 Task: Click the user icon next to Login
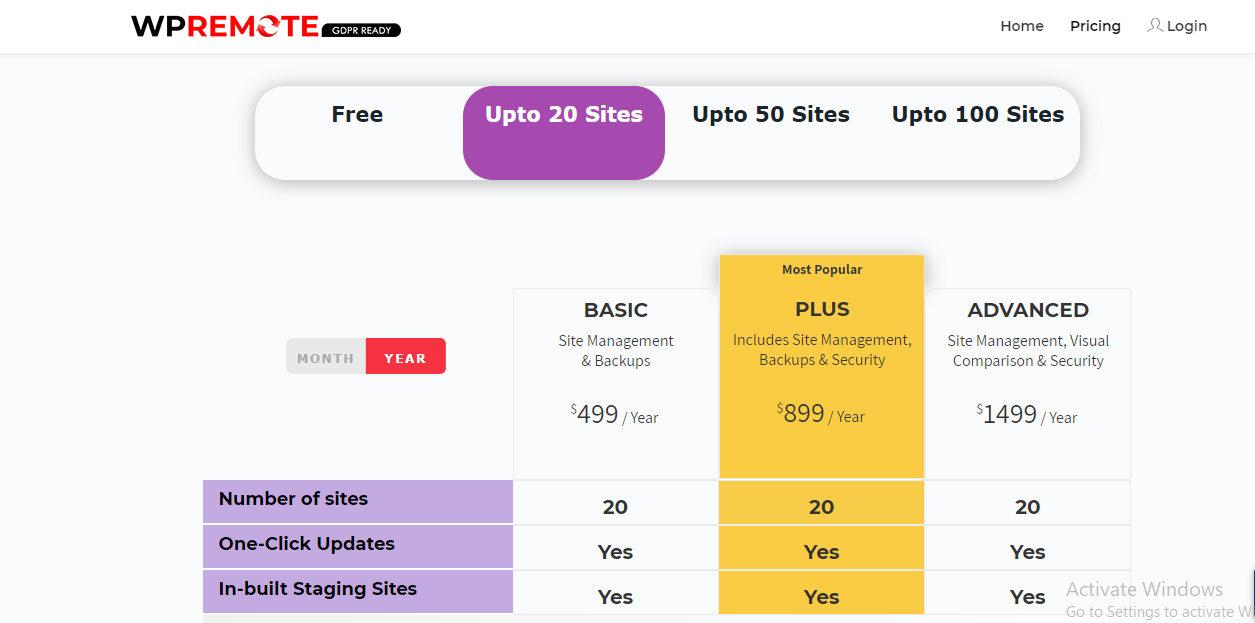(x=1155, y=25)
